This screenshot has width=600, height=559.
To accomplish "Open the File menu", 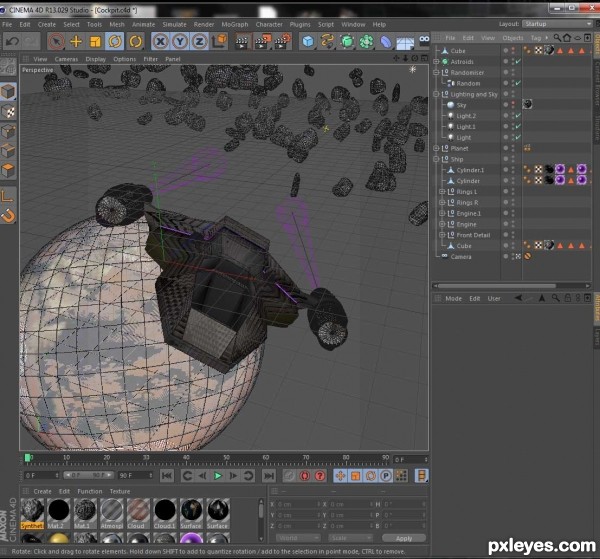I will [x=7, y=24].
